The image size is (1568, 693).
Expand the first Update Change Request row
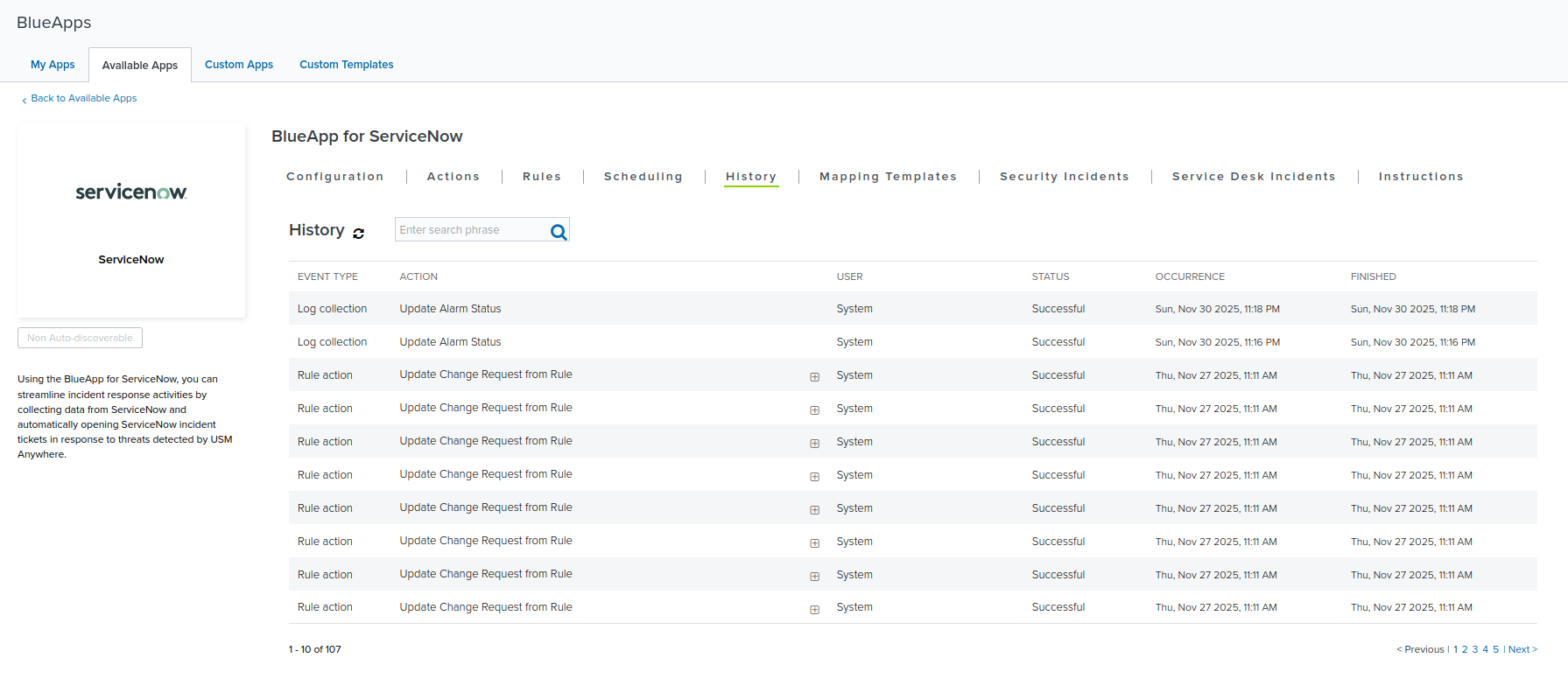(x=814, y=377)
